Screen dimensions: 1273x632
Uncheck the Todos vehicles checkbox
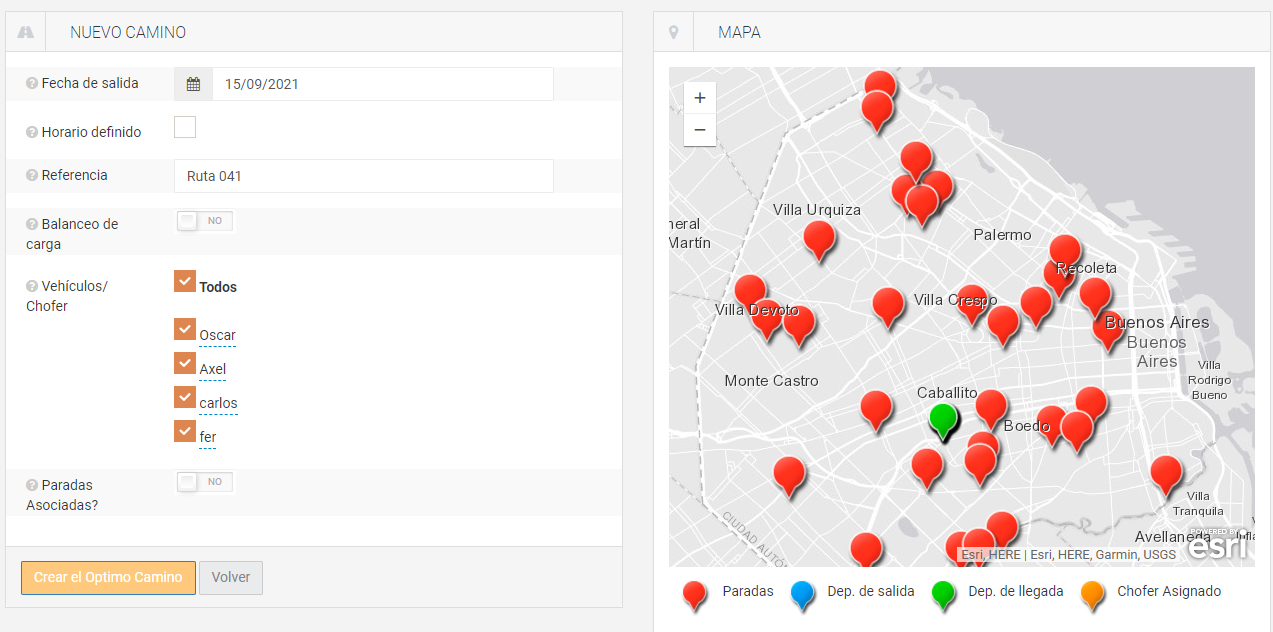pyautogui.click(x=184, y=281)
